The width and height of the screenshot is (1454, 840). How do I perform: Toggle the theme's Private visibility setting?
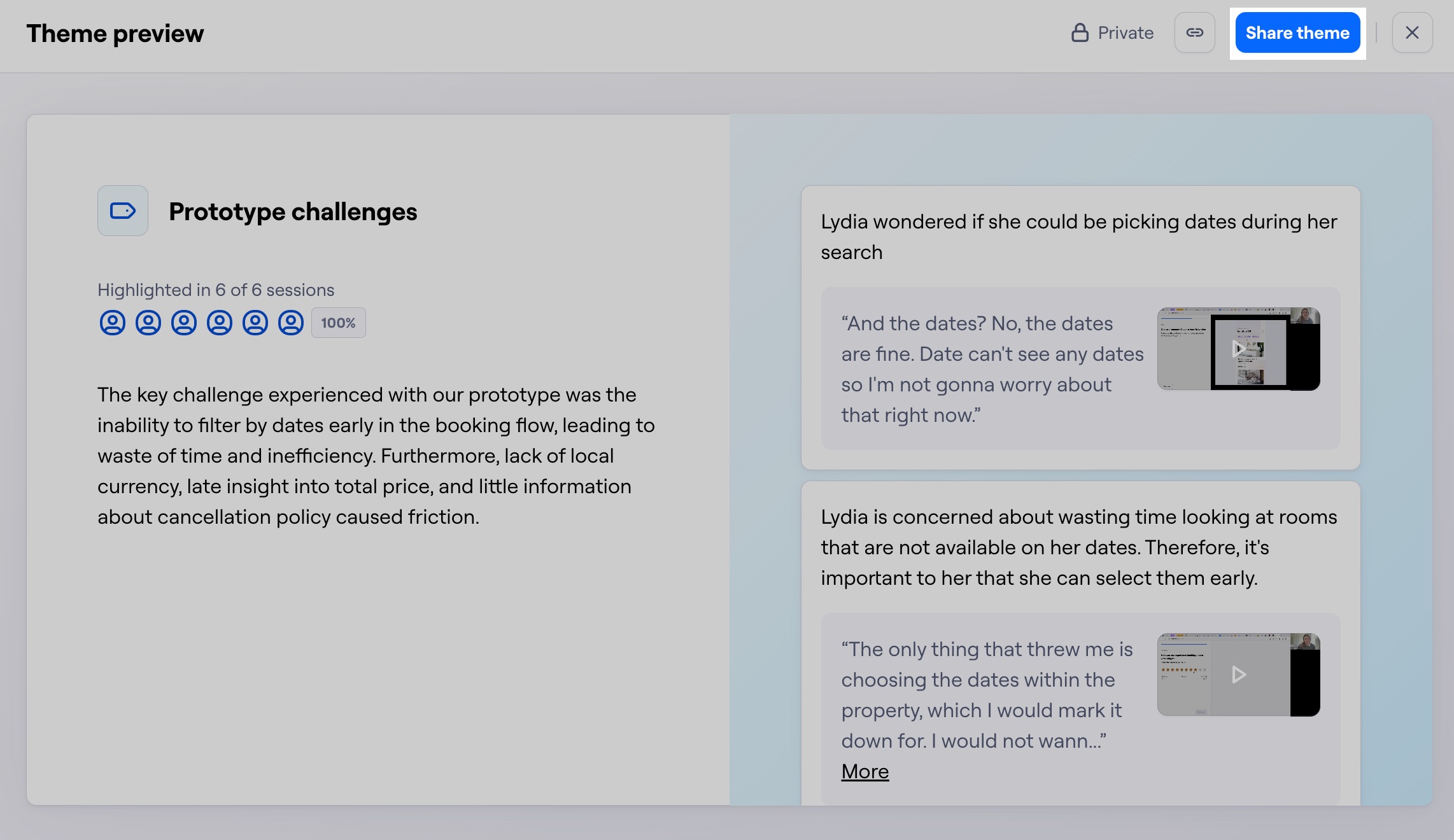tap(1112, 32)
